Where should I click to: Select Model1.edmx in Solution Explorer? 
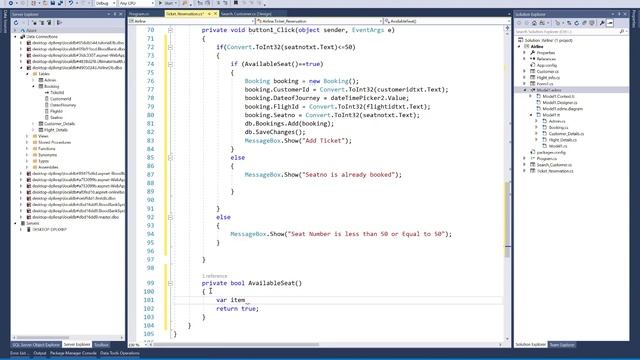(549, 90)
